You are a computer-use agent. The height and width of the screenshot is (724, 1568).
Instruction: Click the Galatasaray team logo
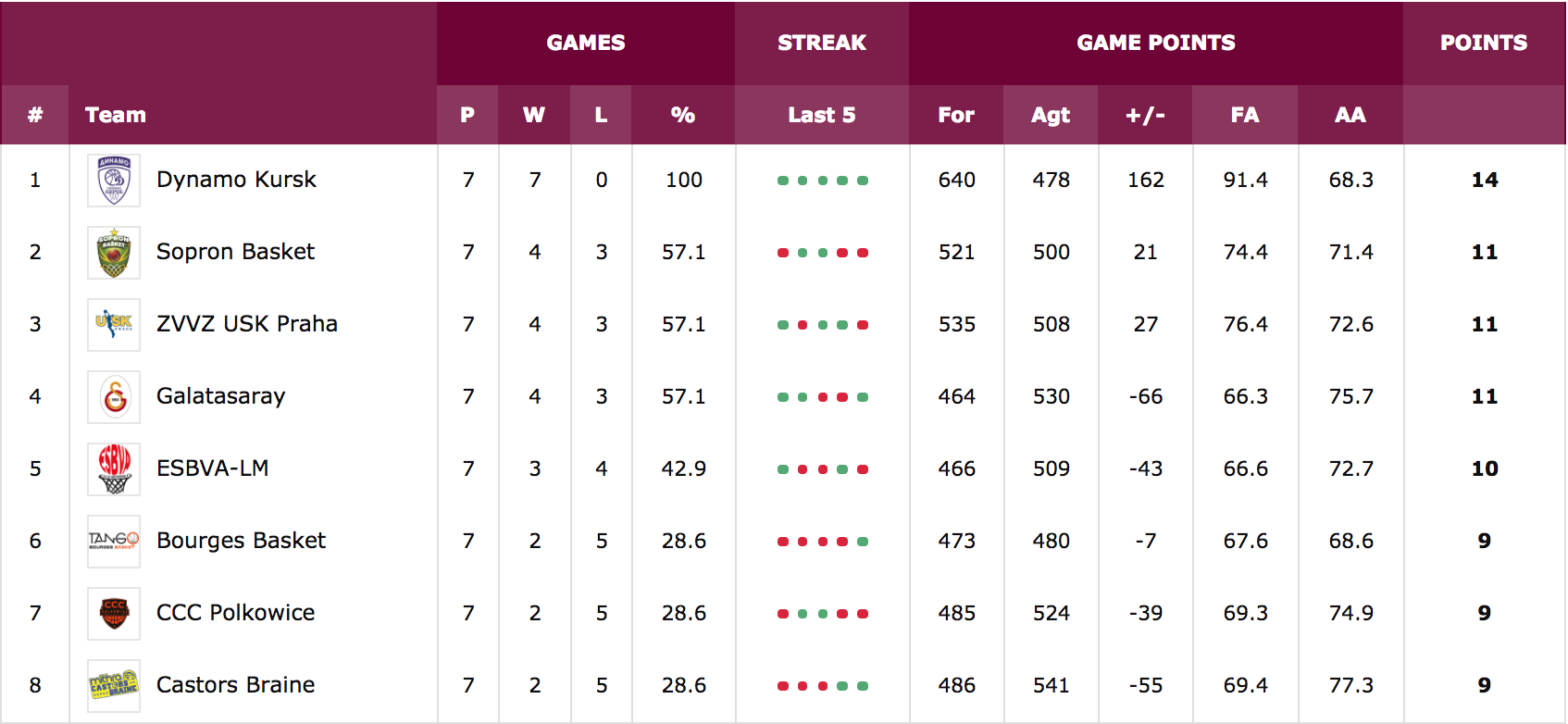coord(114,397)
